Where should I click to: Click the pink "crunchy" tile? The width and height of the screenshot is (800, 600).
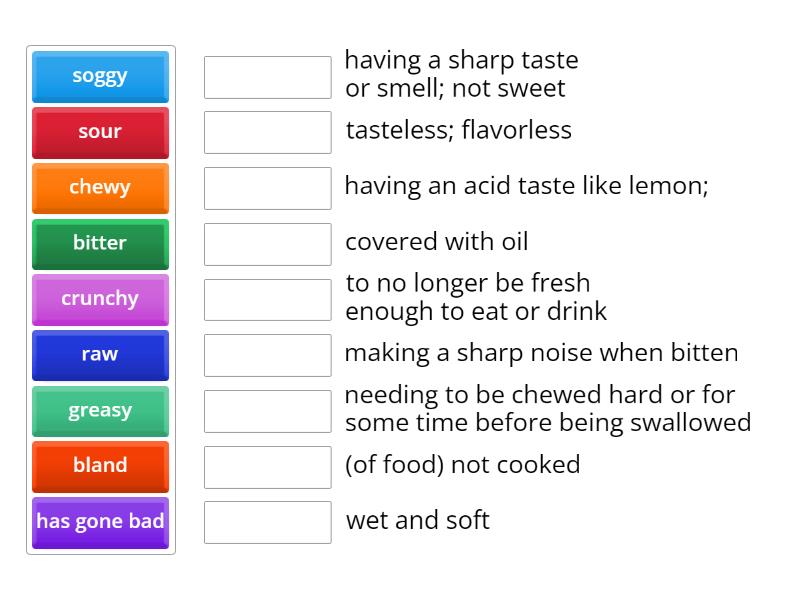[100, 299]
